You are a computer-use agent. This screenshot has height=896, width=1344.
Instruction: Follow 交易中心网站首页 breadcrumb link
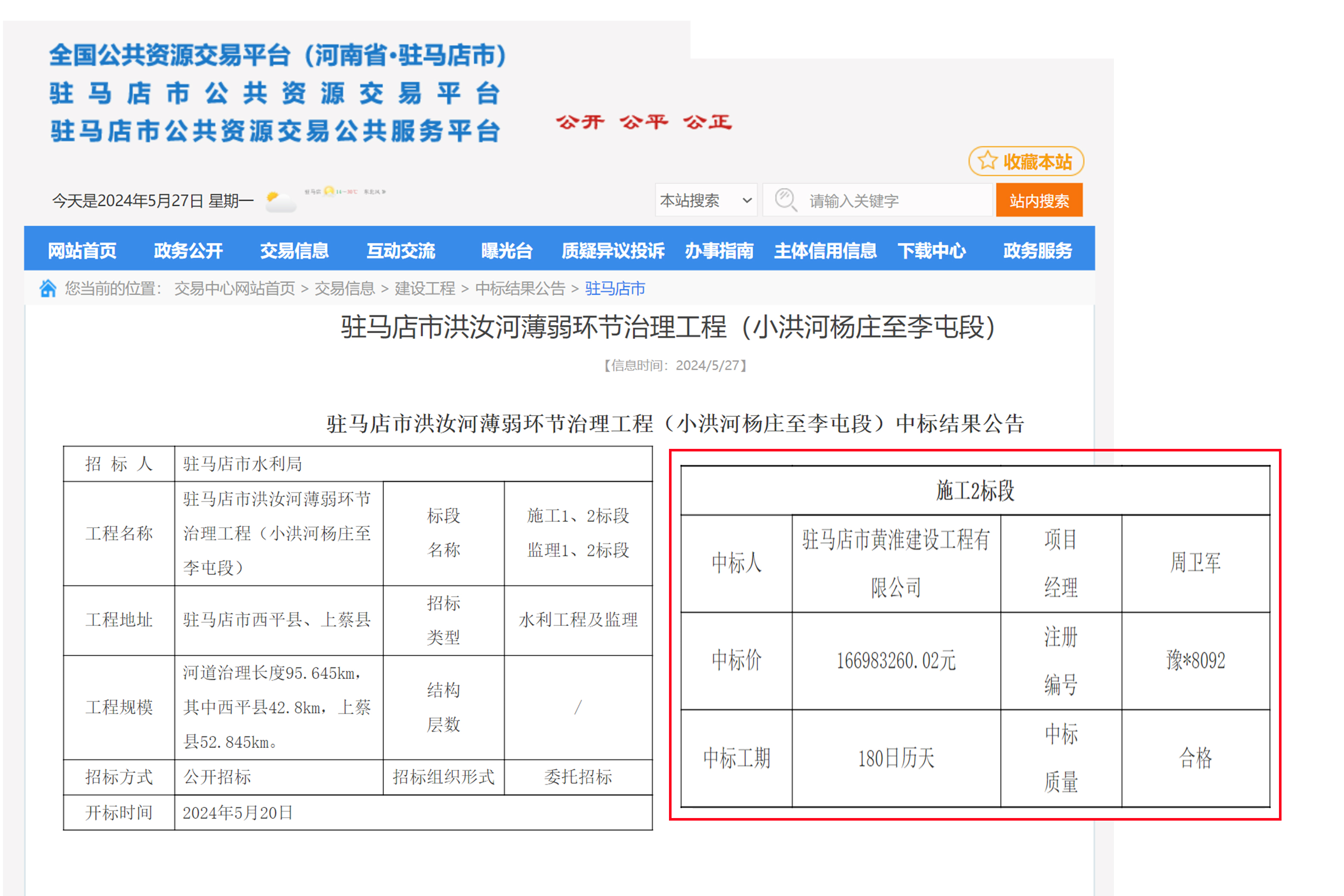234,289
